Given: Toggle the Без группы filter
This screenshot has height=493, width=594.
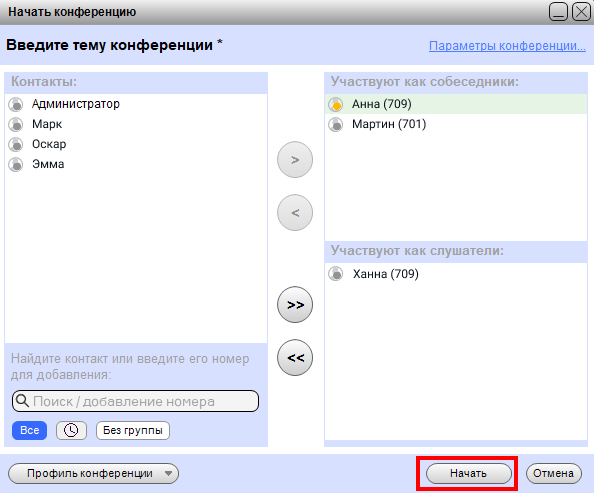Looking at the screenshot, I should point(133,430).
